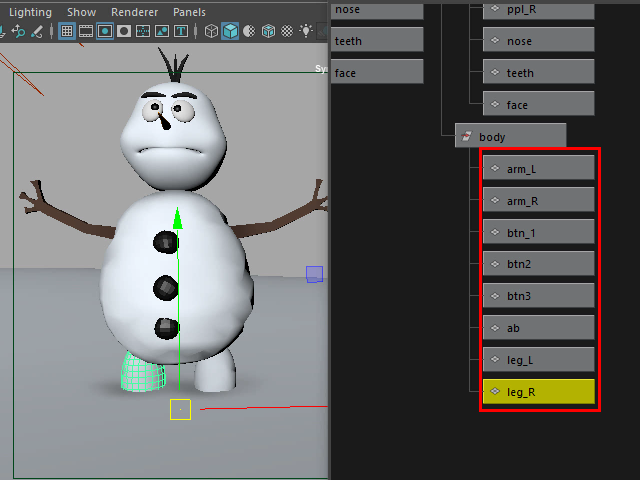This screenshot has width=640, height=480.
Task: Select the body group node
Action: point(510,136)
